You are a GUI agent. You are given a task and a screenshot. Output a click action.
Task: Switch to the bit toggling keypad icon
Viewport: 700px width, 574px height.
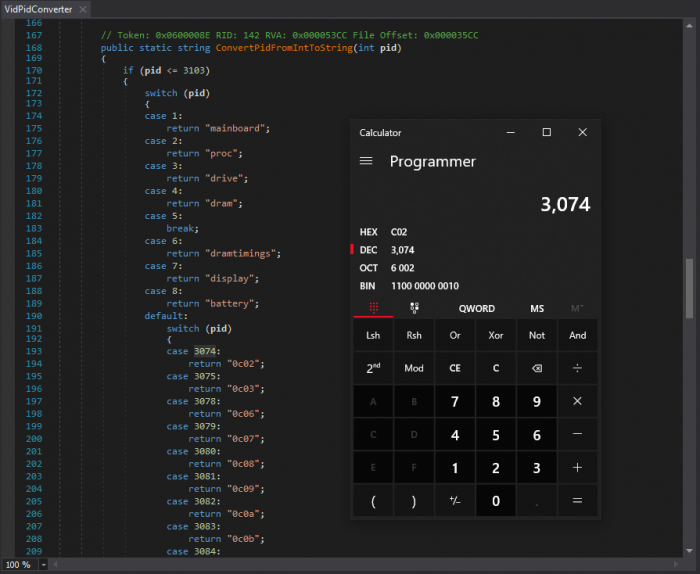pyautogui.click(x=414, y=308)
